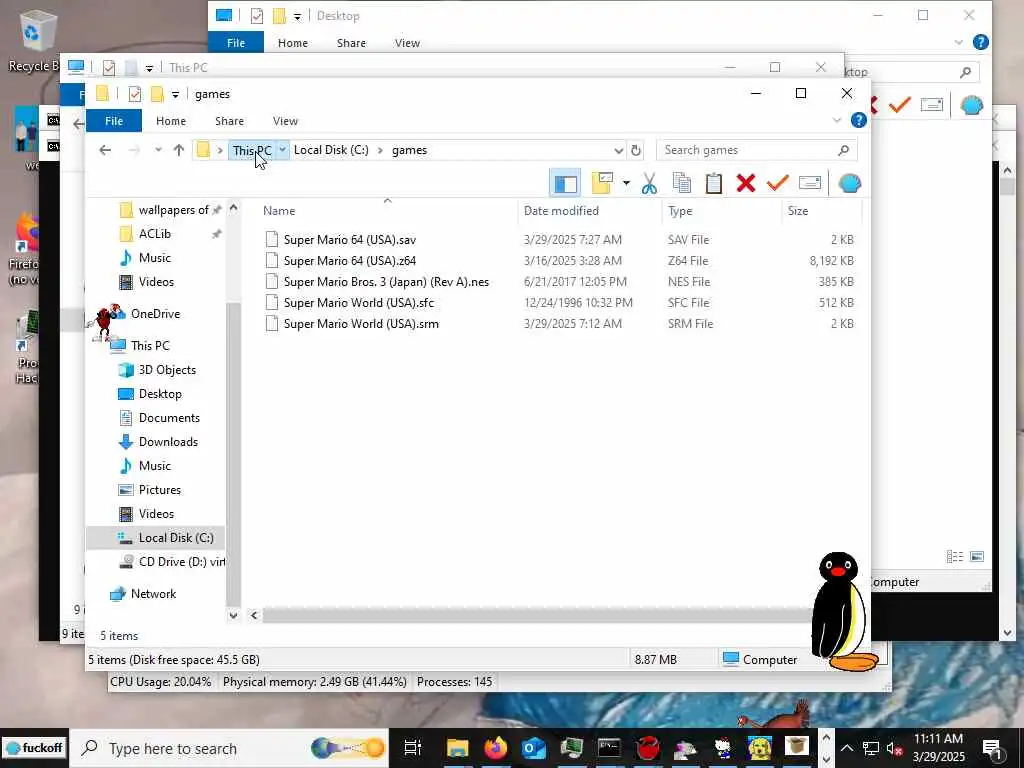The height and width of the screenshot is (768, 1024).
Task: Open CD Drive (D:) in navigation pane
Action: (182, 562)
